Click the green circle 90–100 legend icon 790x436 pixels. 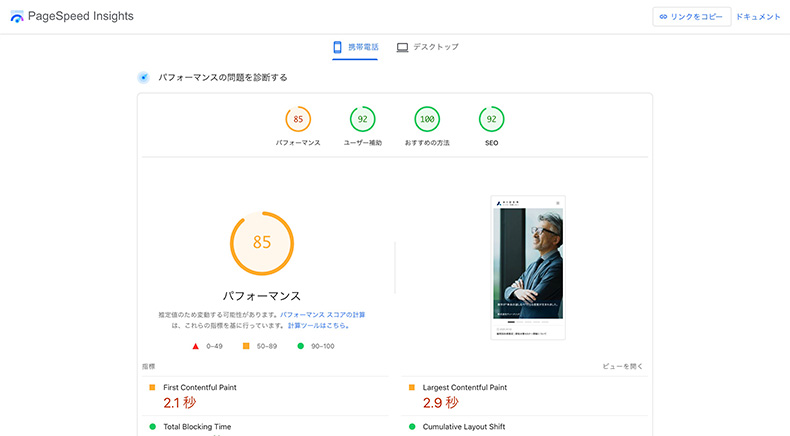tap(301, 346)
